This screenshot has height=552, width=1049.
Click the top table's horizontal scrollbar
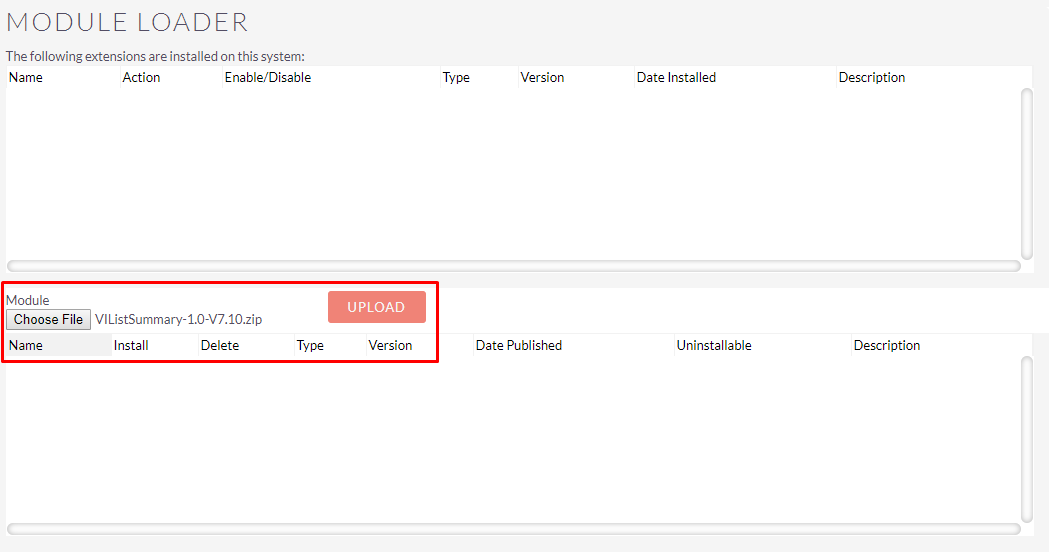coord(514,266)
